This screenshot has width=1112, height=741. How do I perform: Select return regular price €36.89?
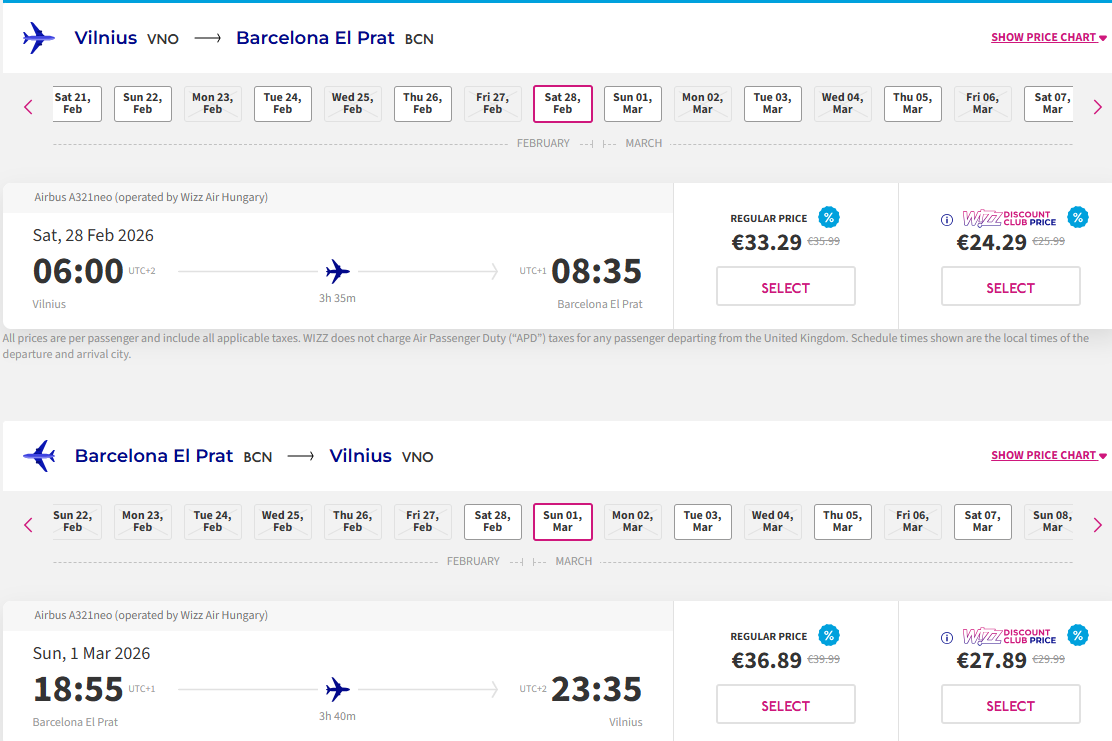785,705
